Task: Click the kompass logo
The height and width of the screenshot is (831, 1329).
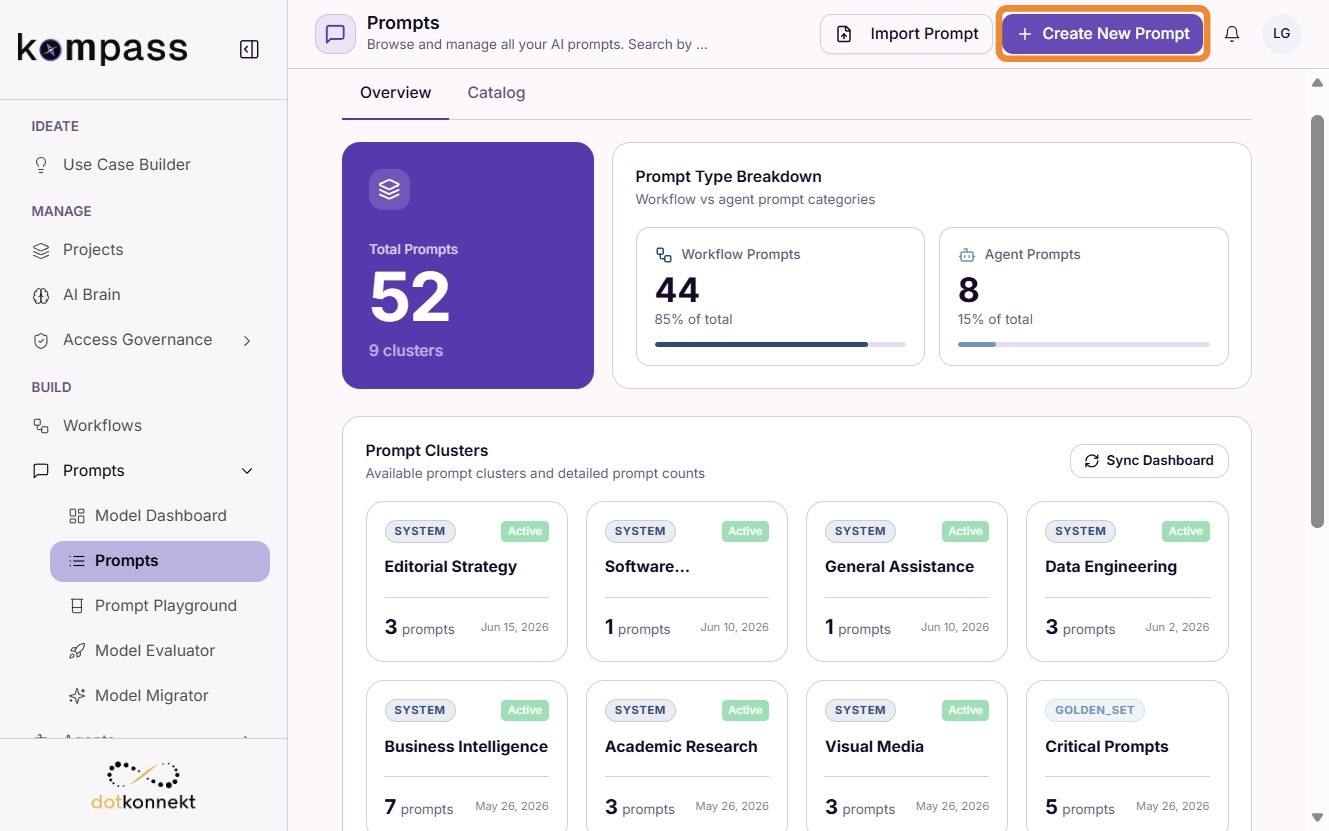Action: coord(103,48)
